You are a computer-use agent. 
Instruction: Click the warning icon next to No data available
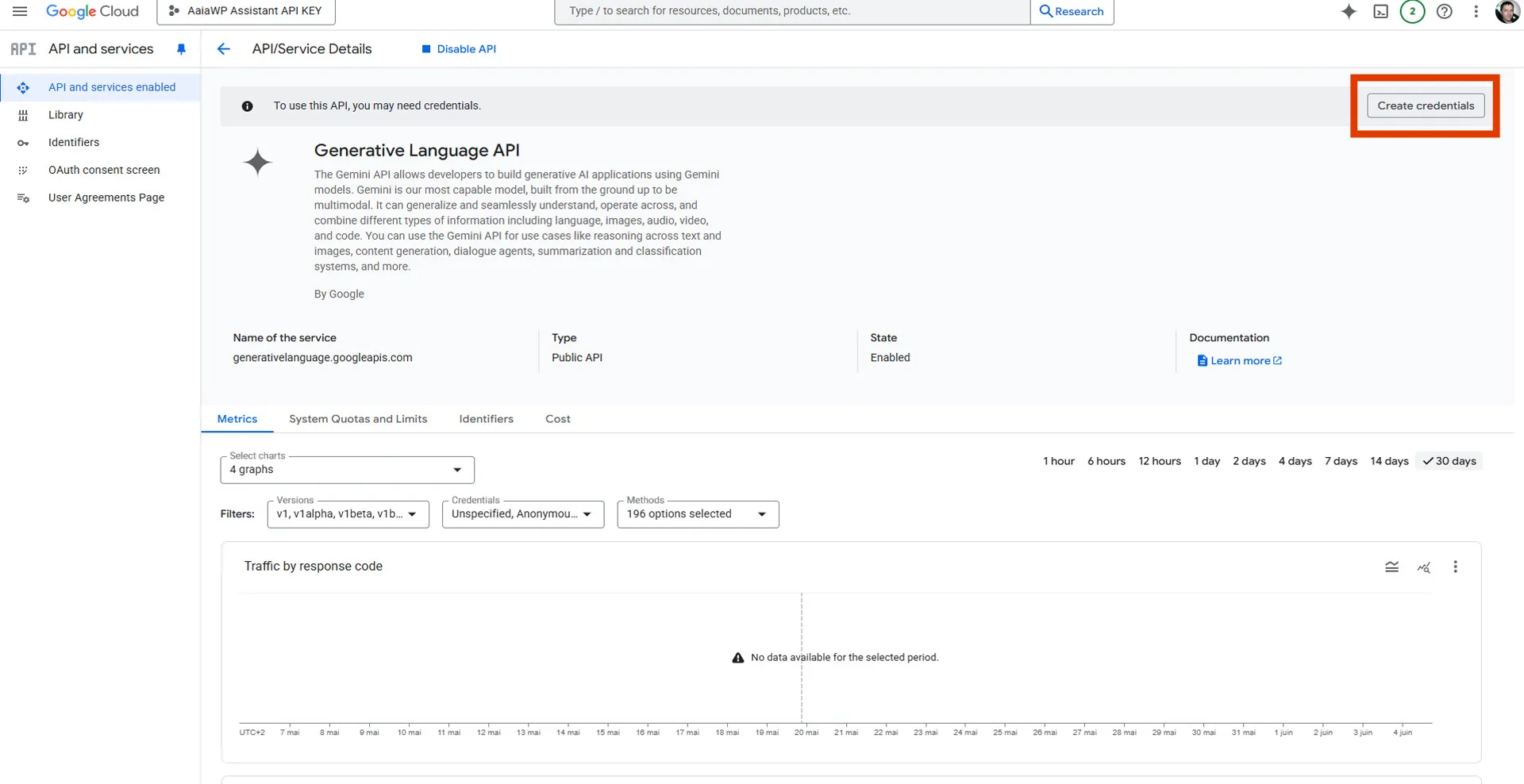point(738,658)
